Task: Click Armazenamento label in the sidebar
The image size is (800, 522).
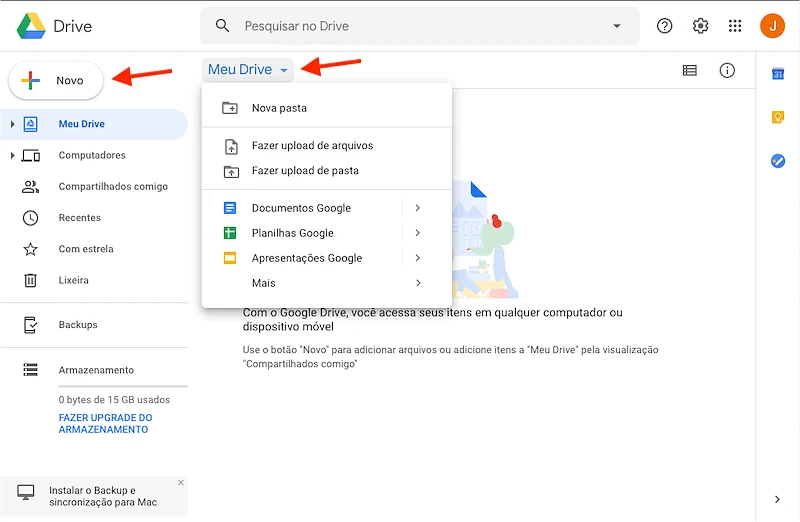Action: point(96,370)
